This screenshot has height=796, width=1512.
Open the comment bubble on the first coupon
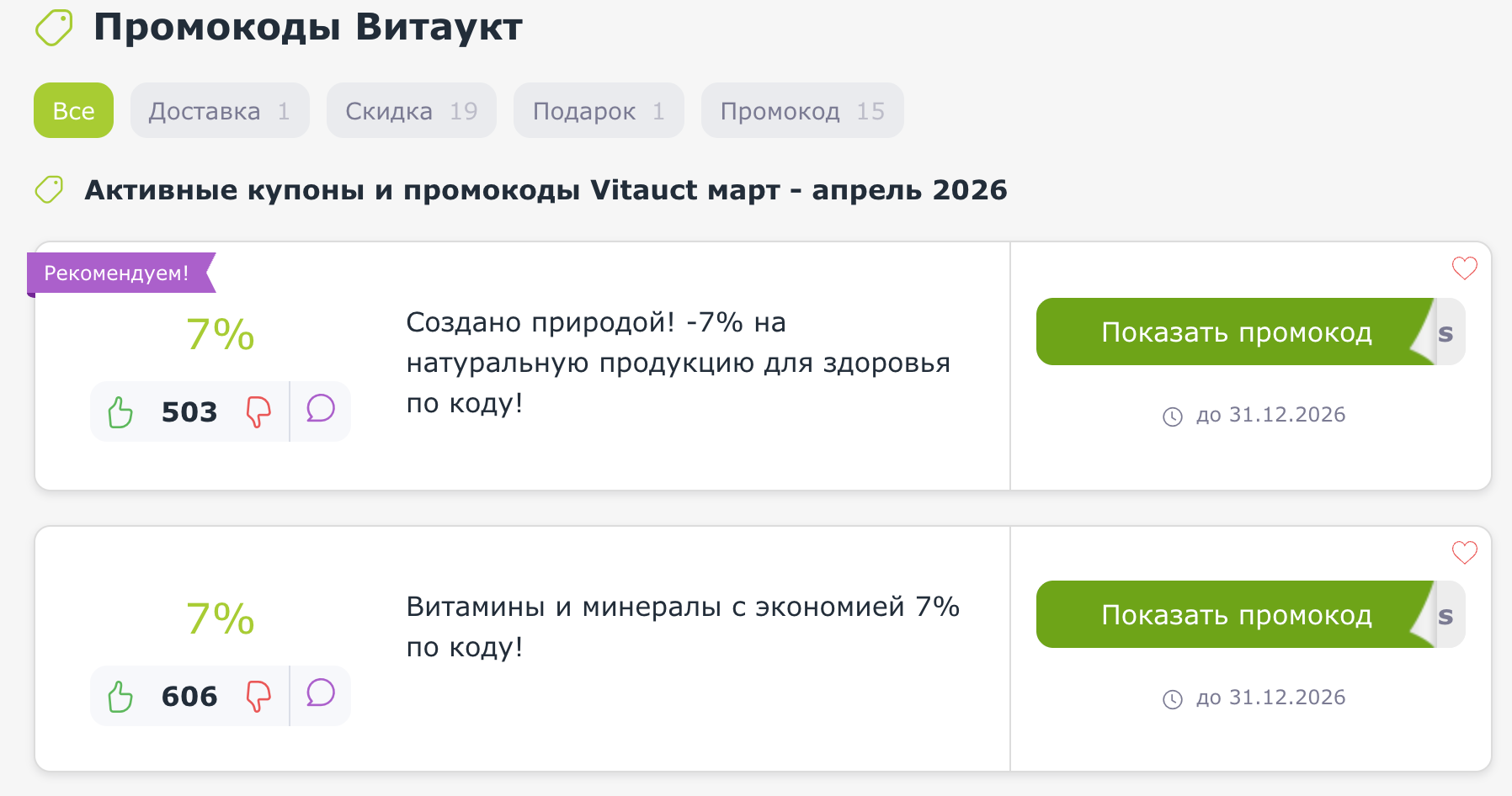(x=320, y=411)
